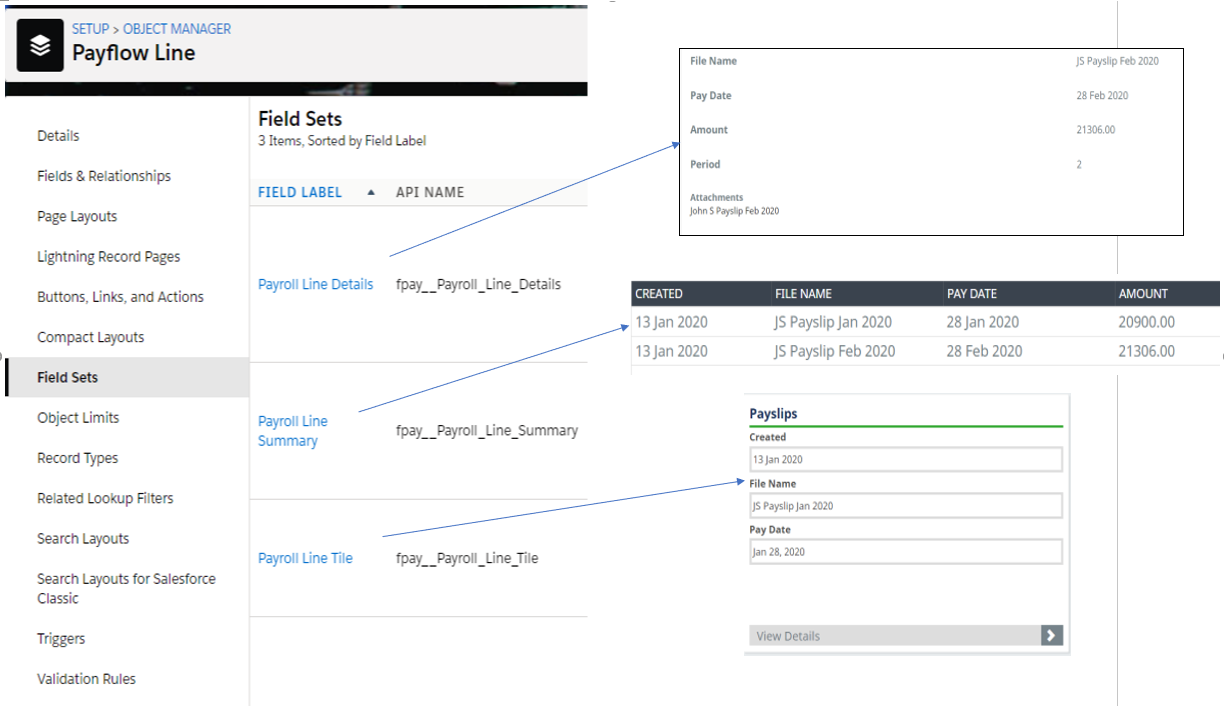Click the File Name input field in Payslips
The height and width of the screenshot is (706, 1224).
pyautogui.click(x=905, y=506)
